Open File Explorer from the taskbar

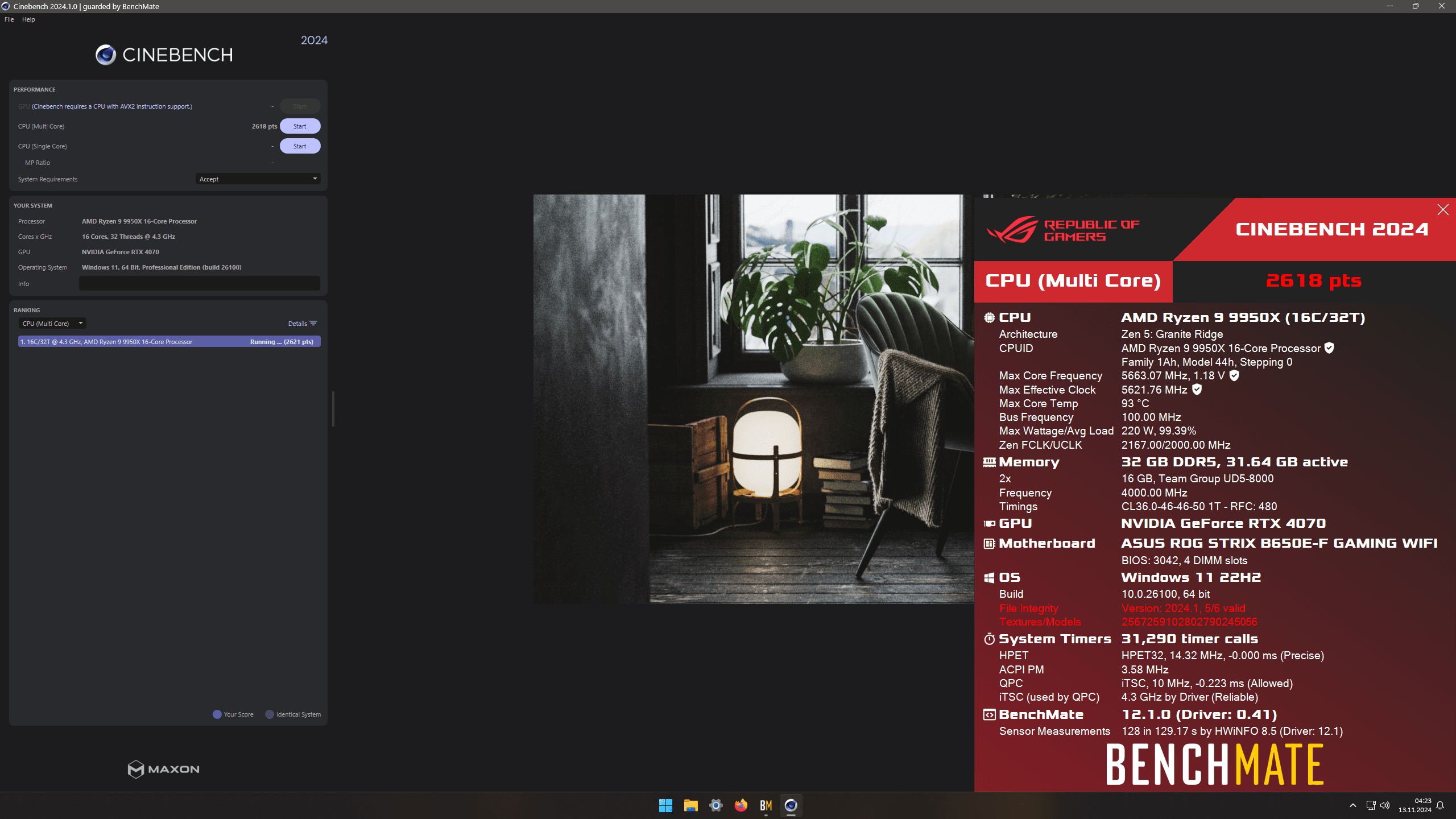coord(690,805)
